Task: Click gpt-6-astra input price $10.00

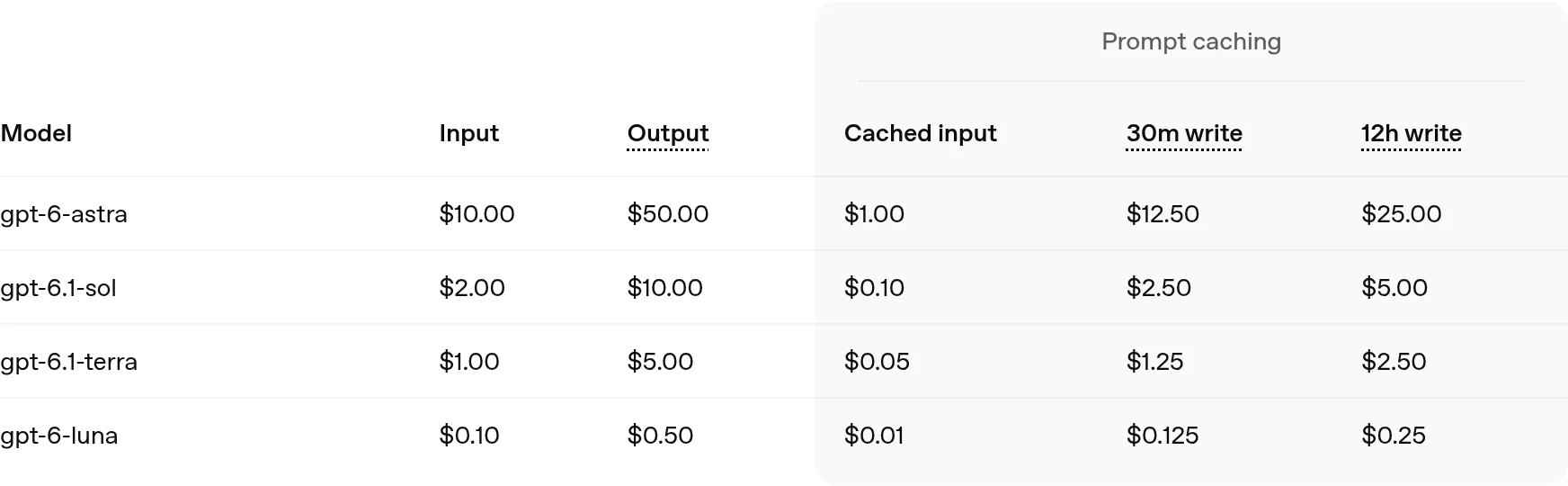Action: (x=477, y=214)
